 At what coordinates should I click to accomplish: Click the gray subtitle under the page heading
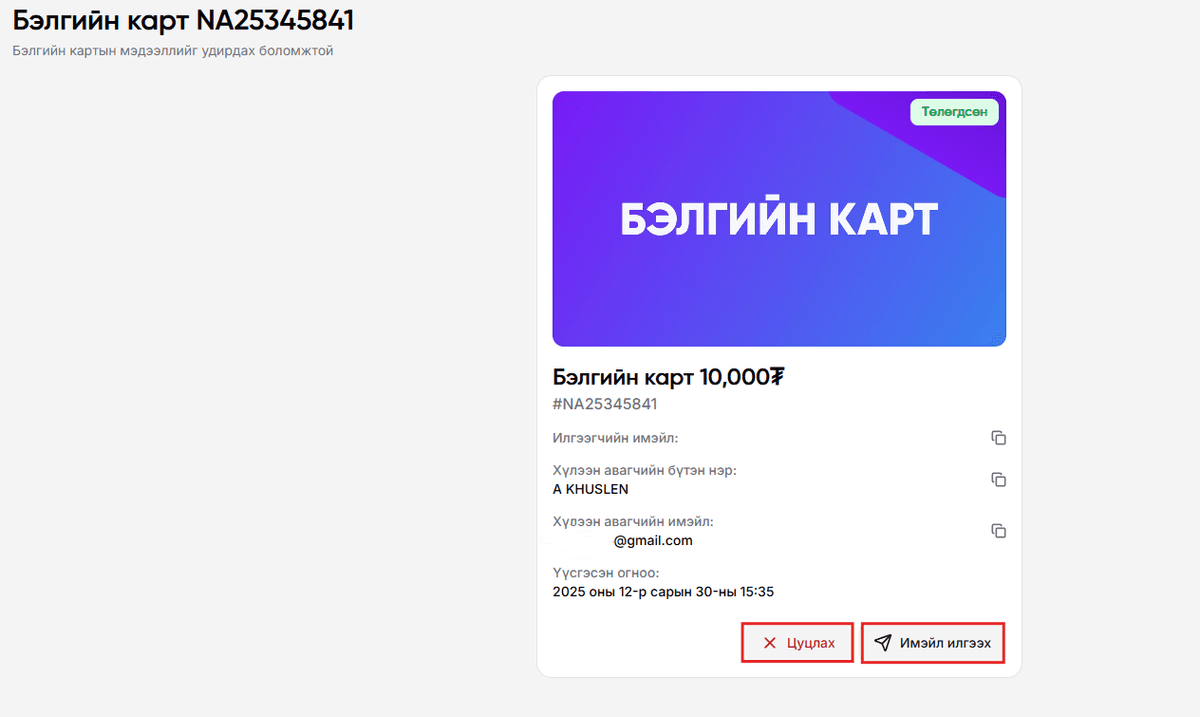click(172, 51)
